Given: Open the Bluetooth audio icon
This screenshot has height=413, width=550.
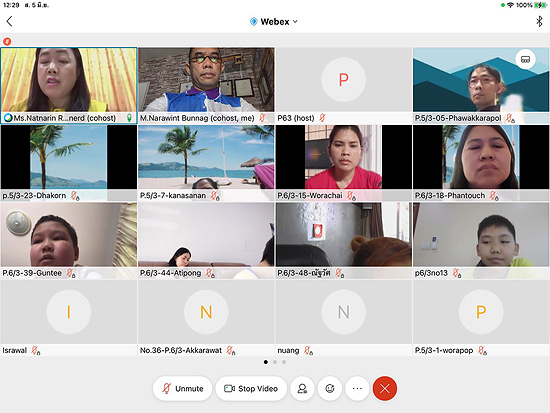Looking at the screenshot, I should point(539,21).
